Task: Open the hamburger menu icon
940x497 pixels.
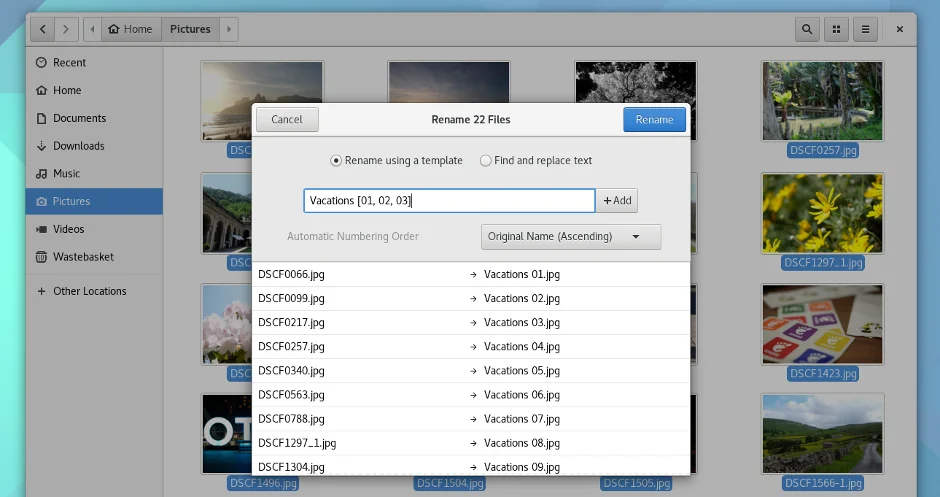Action: point(865,29)
